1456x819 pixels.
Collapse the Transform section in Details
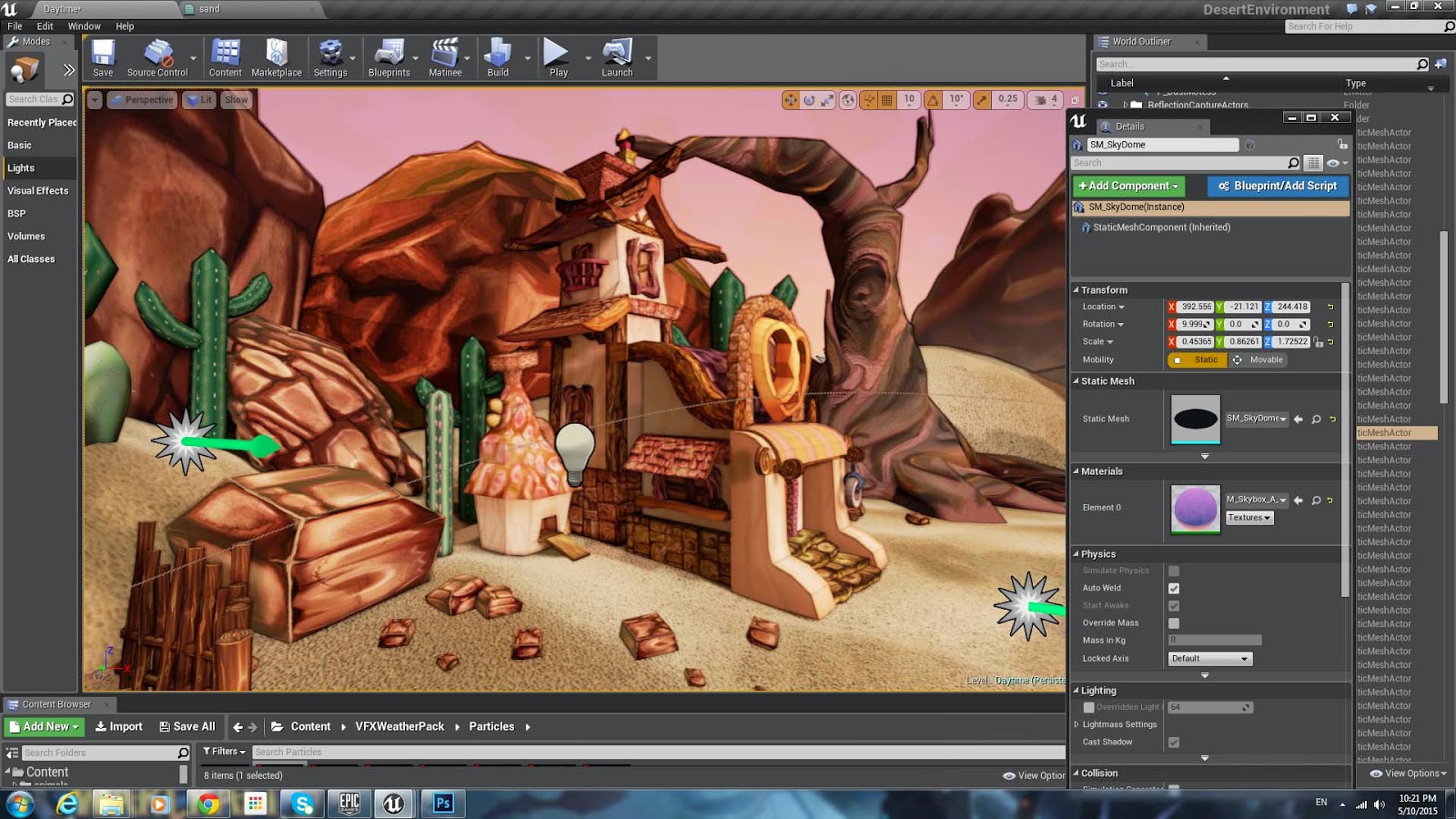click(x=1077, y=289)
